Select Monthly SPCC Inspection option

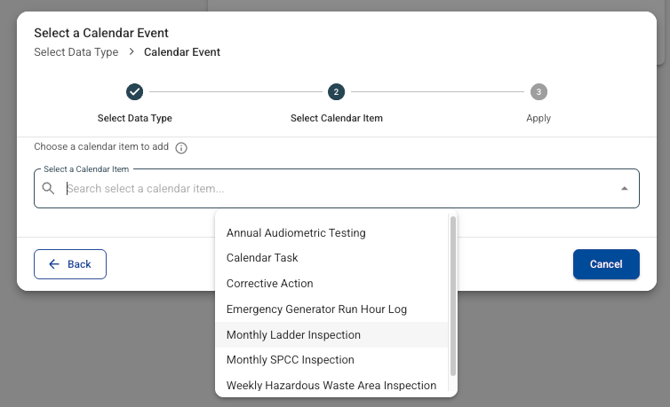290,360
